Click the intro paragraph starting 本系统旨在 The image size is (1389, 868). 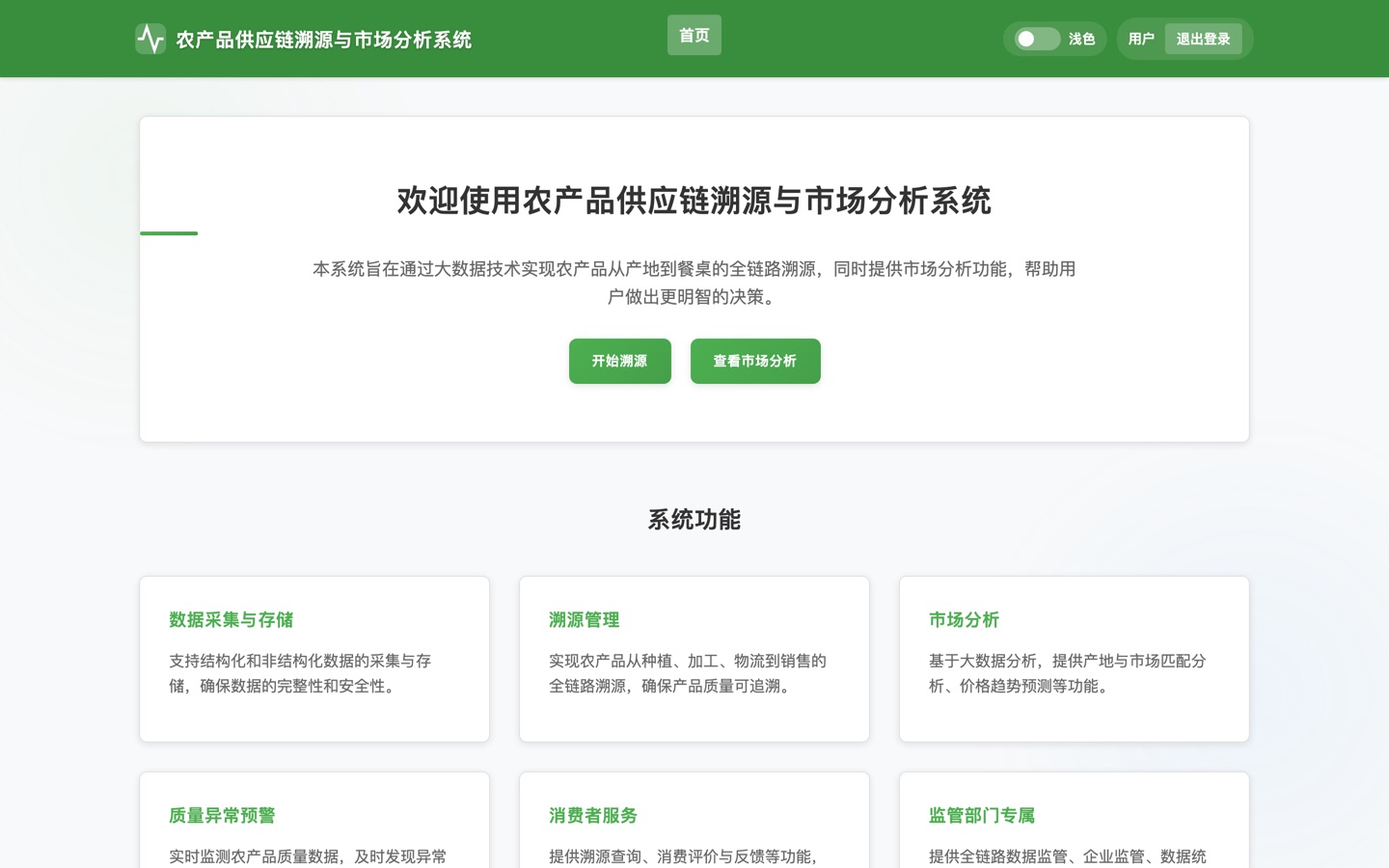(694, 283)
